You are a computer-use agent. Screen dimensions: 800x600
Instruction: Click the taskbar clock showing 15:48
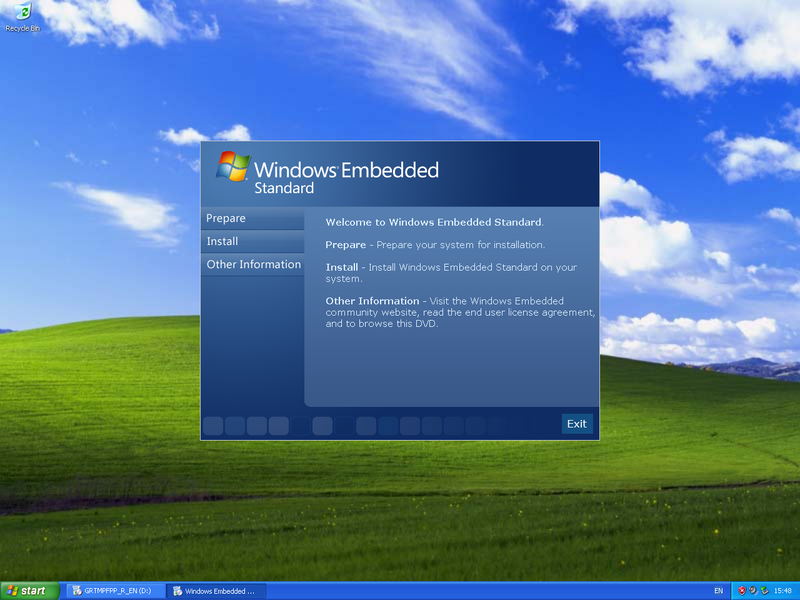coord(783,591)
